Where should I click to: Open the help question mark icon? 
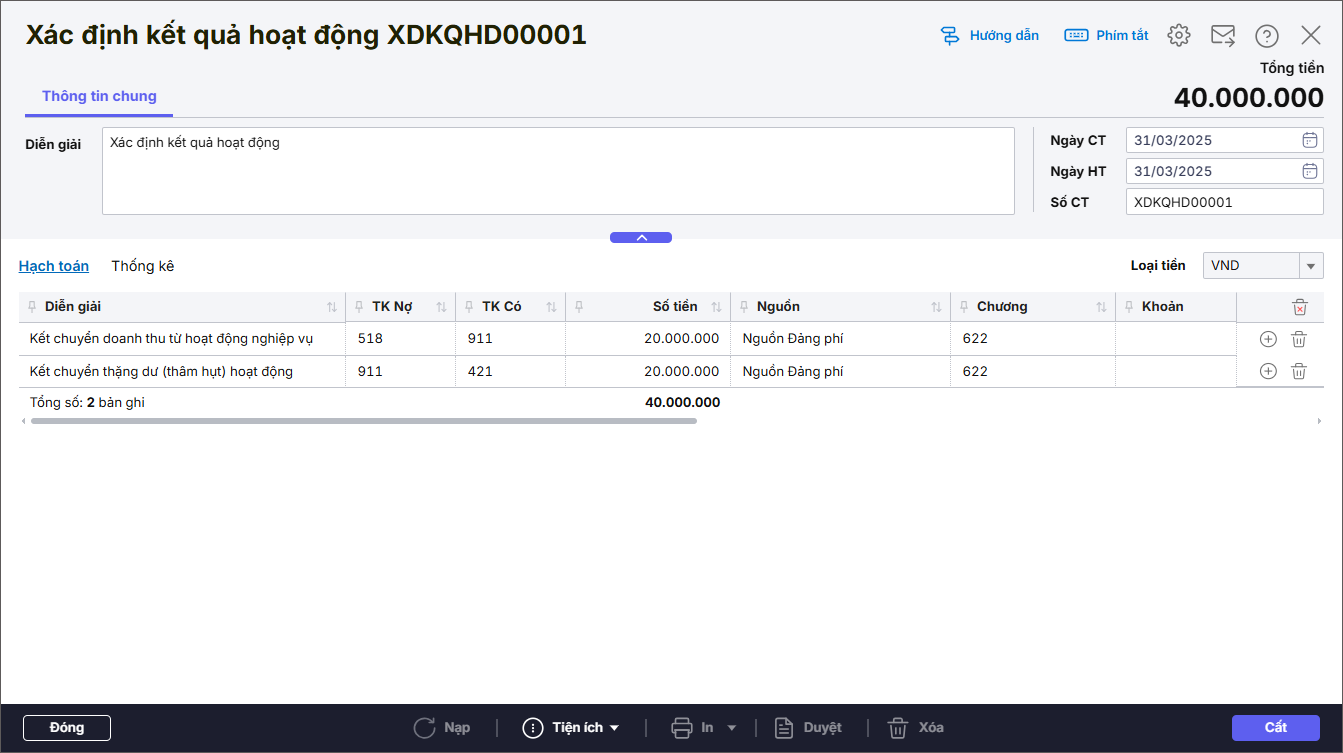pyautogui.click(x=1267, y=35)
